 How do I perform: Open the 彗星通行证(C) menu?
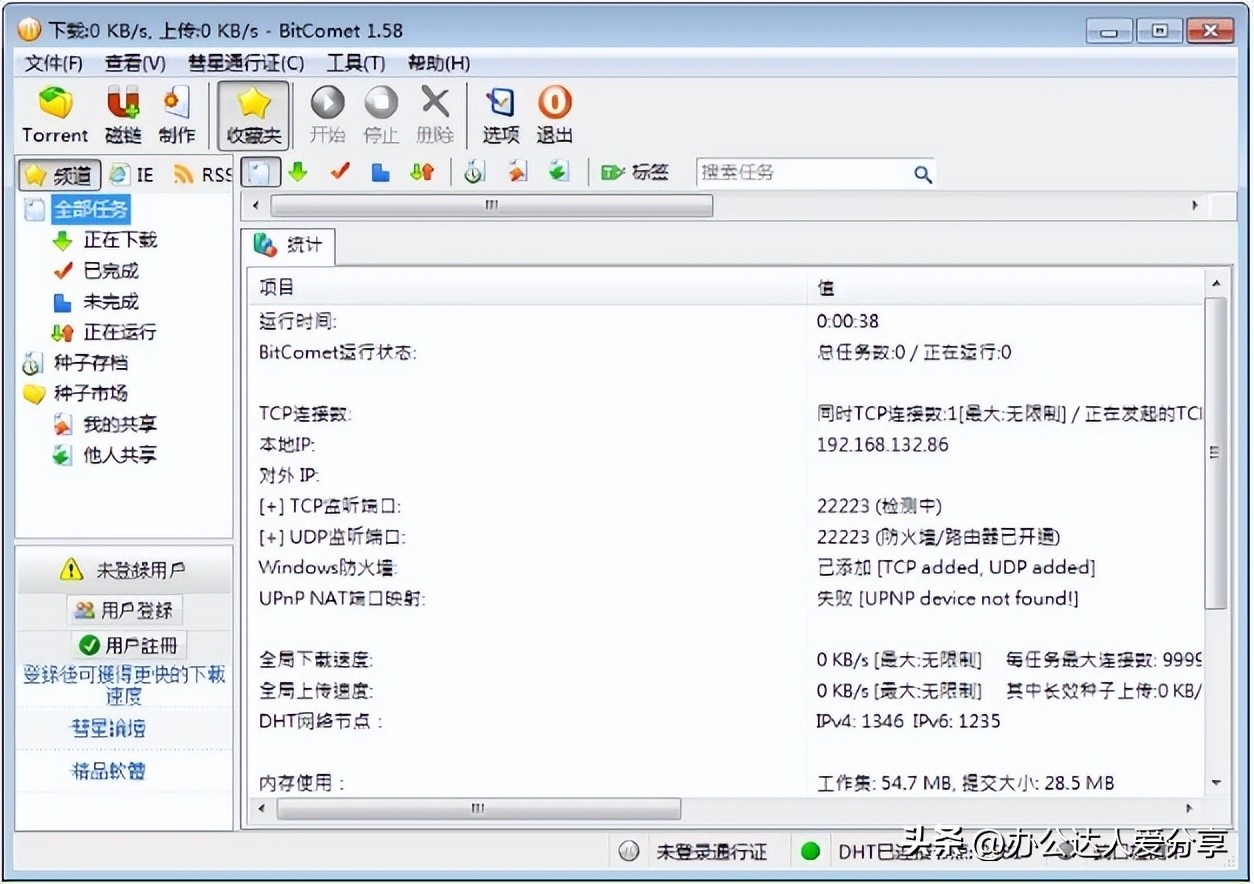coord(246,63)
